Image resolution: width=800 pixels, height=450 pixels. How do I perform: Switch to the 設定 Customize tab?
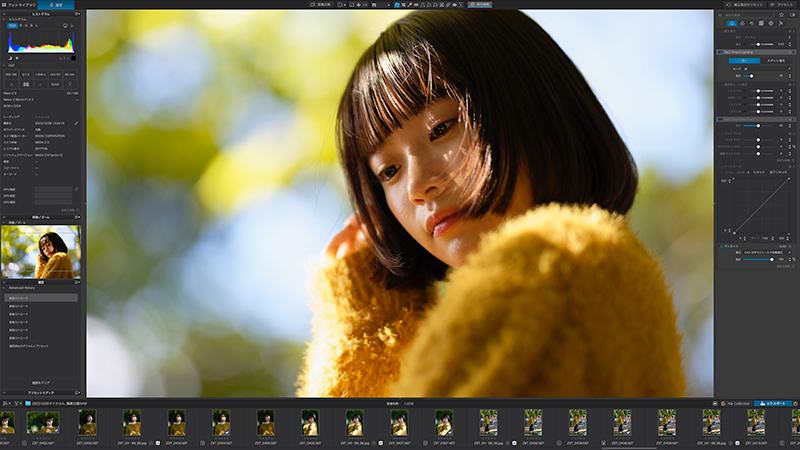(x=56, y=5)
